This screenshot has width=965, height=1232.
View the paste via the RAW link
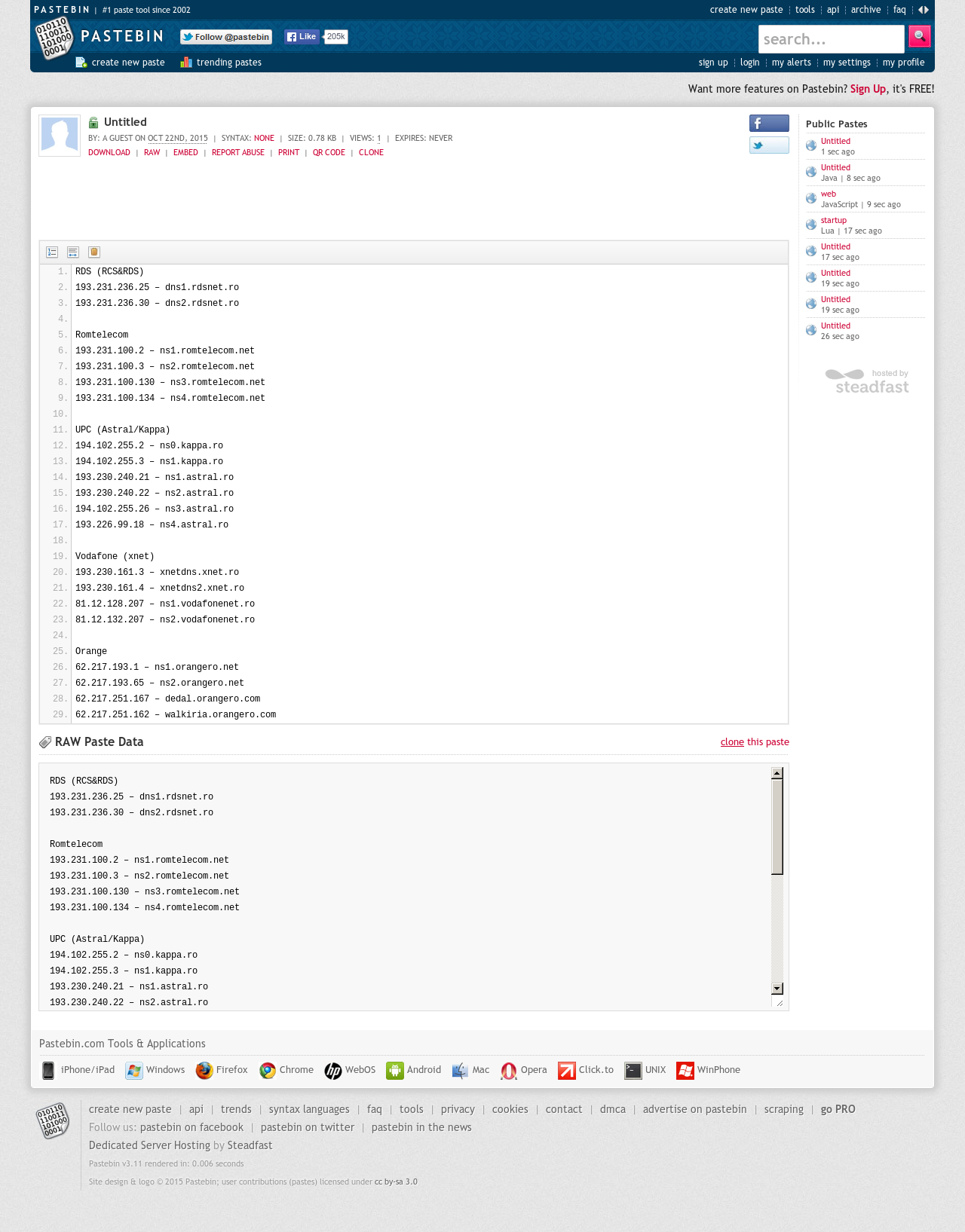point(152,152)
